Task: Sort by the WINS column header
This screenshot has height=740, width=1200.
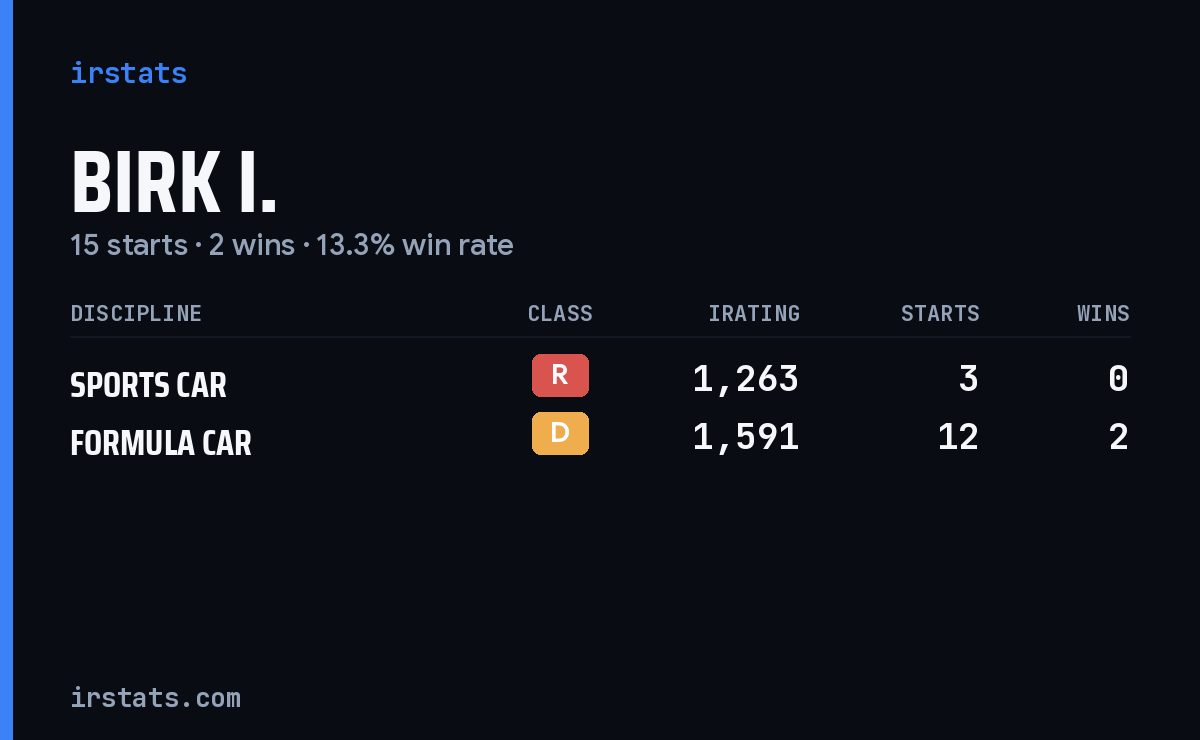Action: click(x=1103, y=314)
